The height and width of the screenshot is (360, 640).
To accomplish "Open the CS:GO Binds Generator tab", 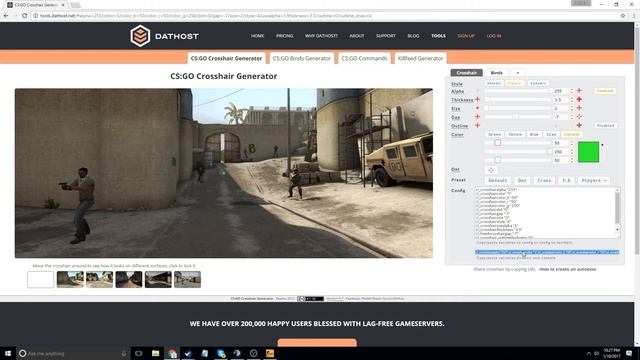I will tap(302, 58).
